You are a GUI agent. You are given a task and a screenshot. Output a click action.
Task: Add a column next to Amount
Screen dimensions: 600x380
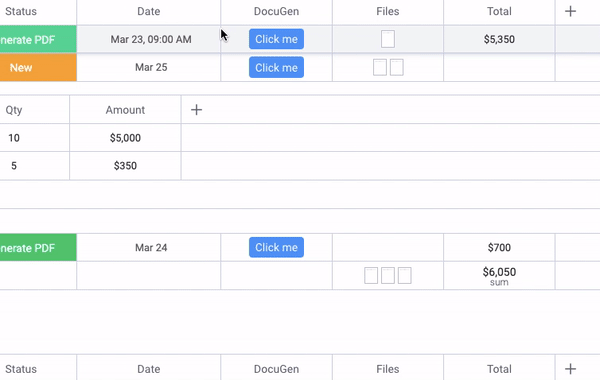coord(196,110)
